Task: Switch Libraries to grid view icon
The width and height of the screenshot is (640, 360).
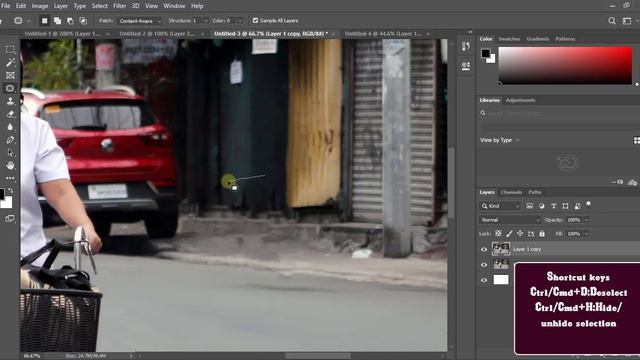Action: click(637, 140)
